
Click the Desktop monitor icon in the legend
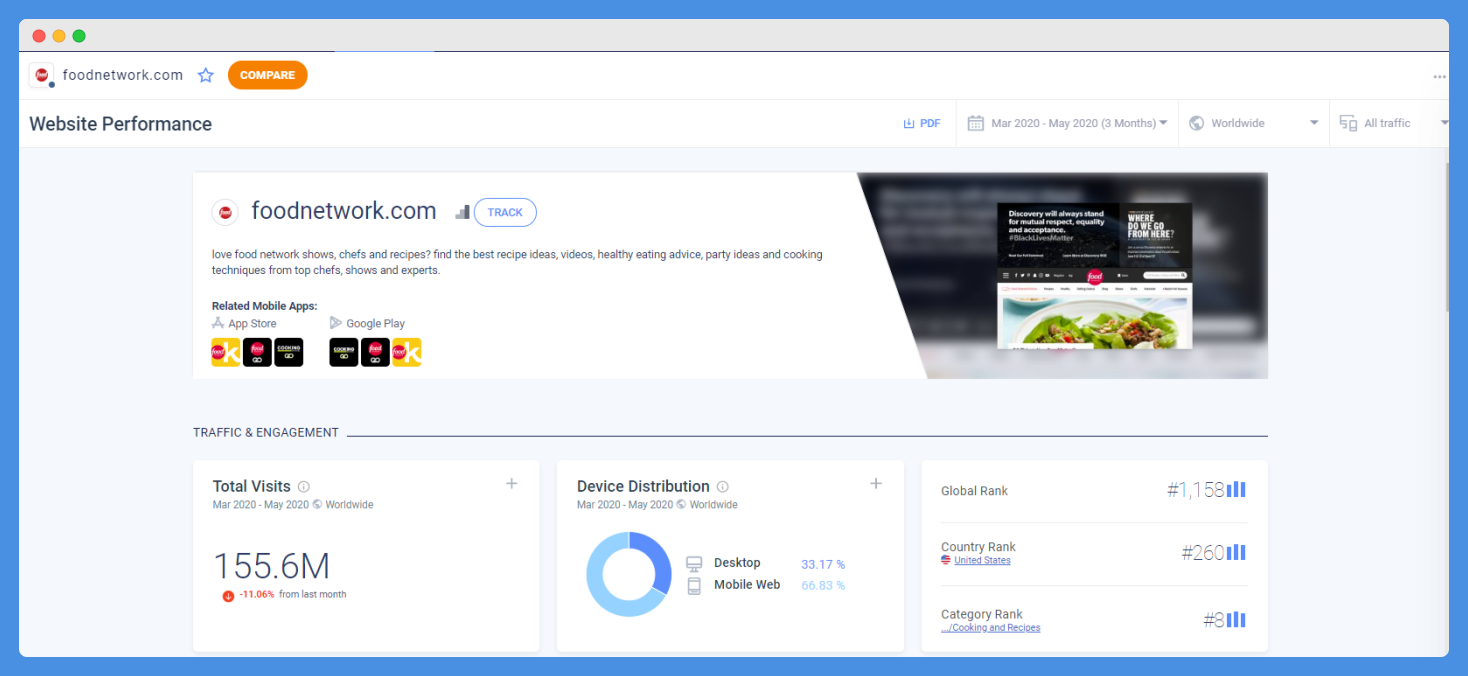pos(694,564)
